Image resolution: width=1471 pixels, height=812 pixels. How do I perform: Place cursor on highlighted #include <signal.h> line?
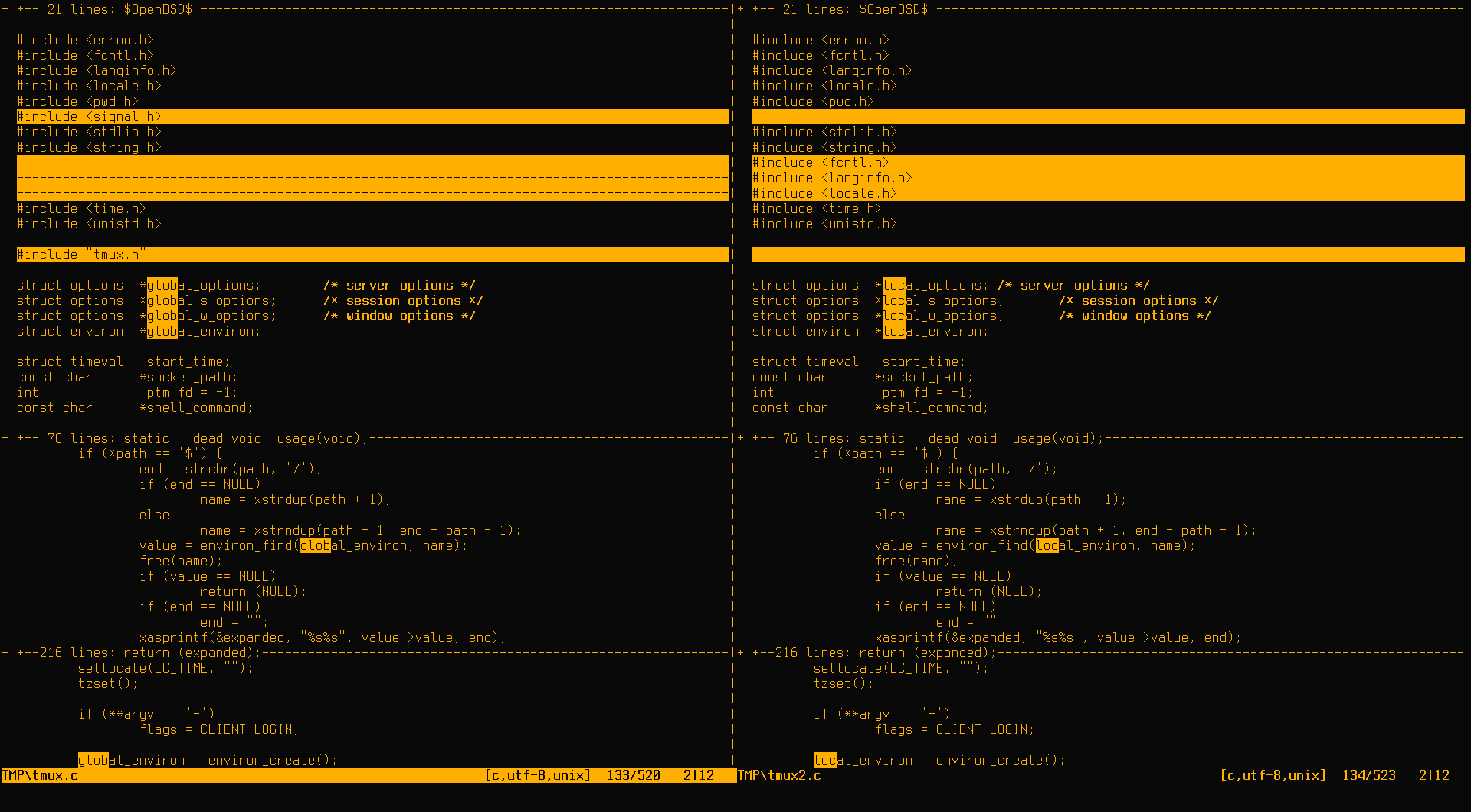[372, 116]
